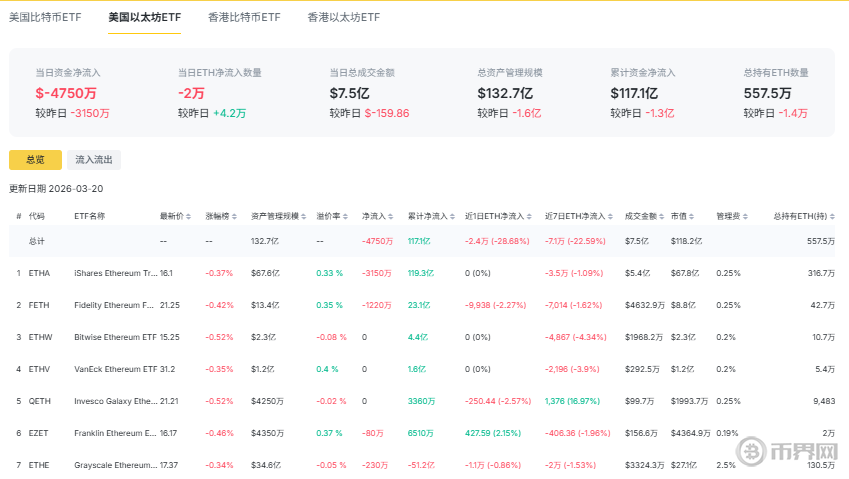The image size is (849, 479).
Task: Sort by 溢价率 column arrows
Action: click(x=345, y=216)
